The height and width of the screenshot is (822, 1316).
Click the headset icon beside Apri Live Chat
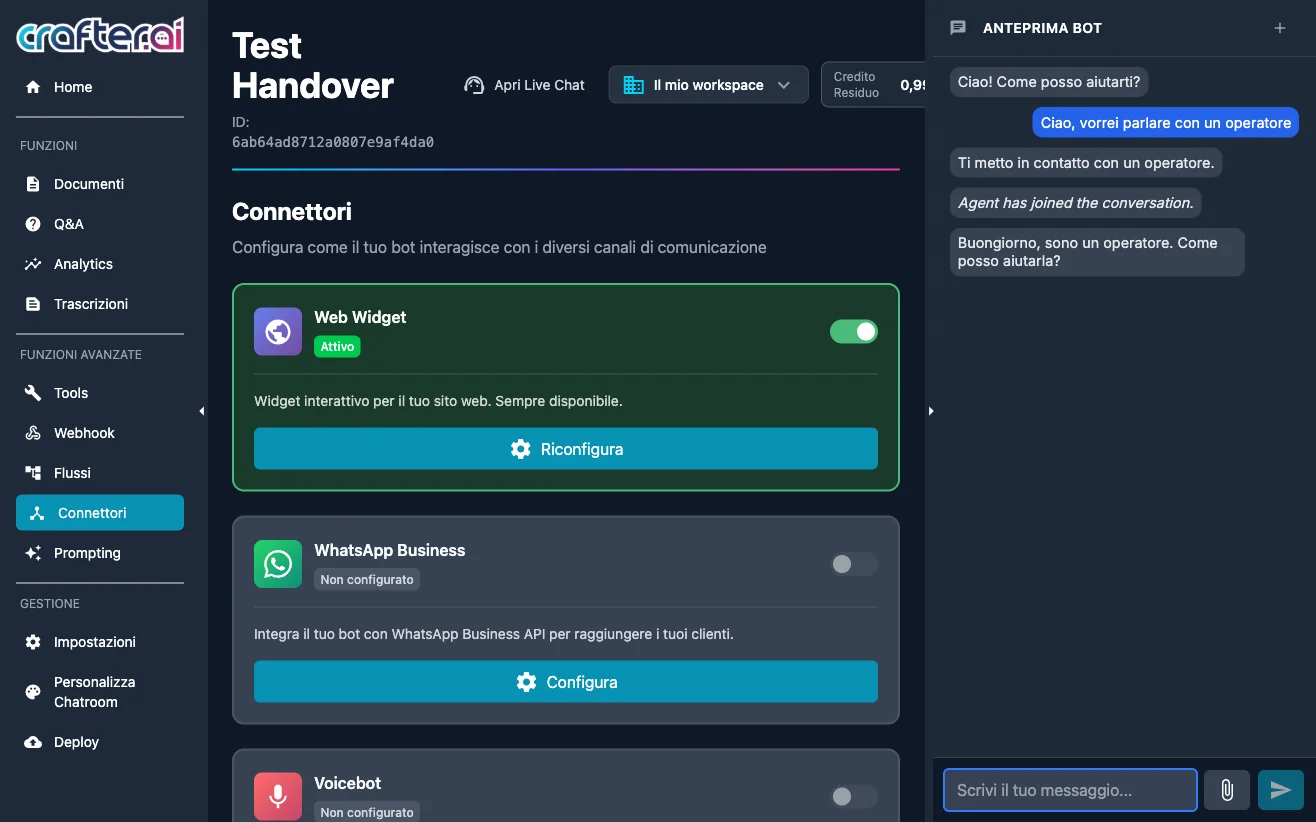pyautogui.click(x=474, y=85)
